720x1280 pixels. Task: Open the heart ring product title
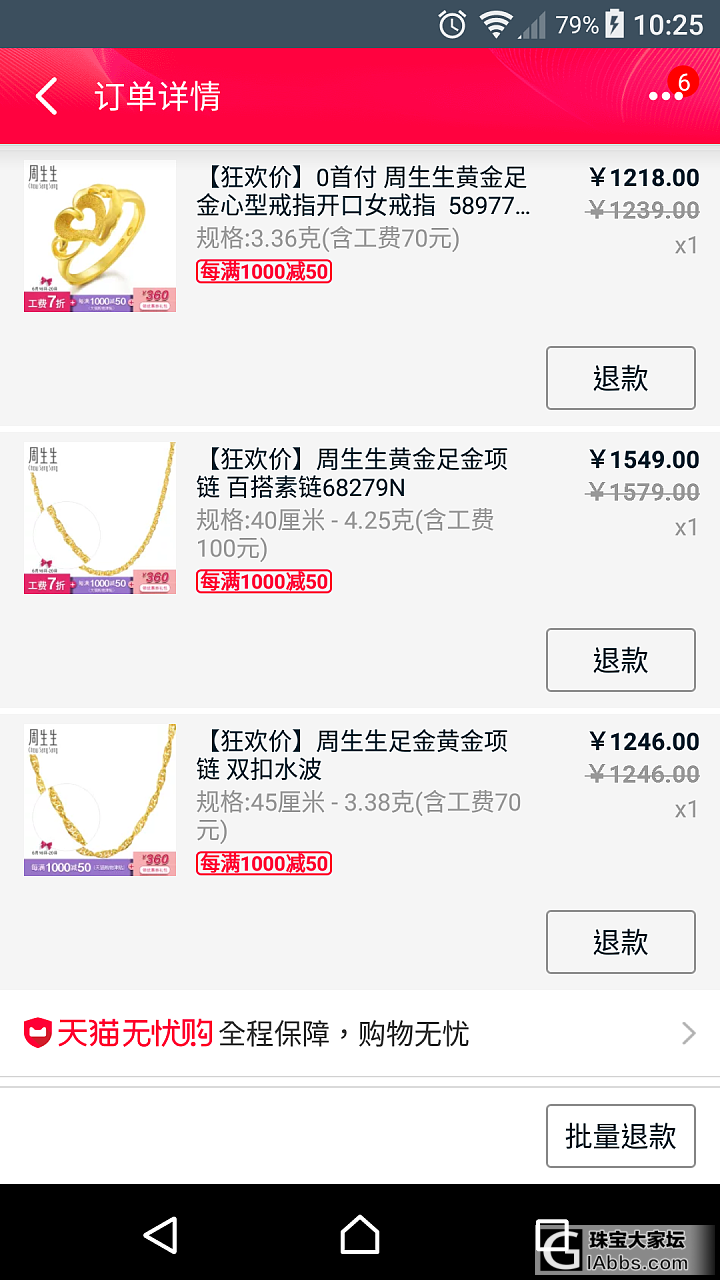pos(364,192)
